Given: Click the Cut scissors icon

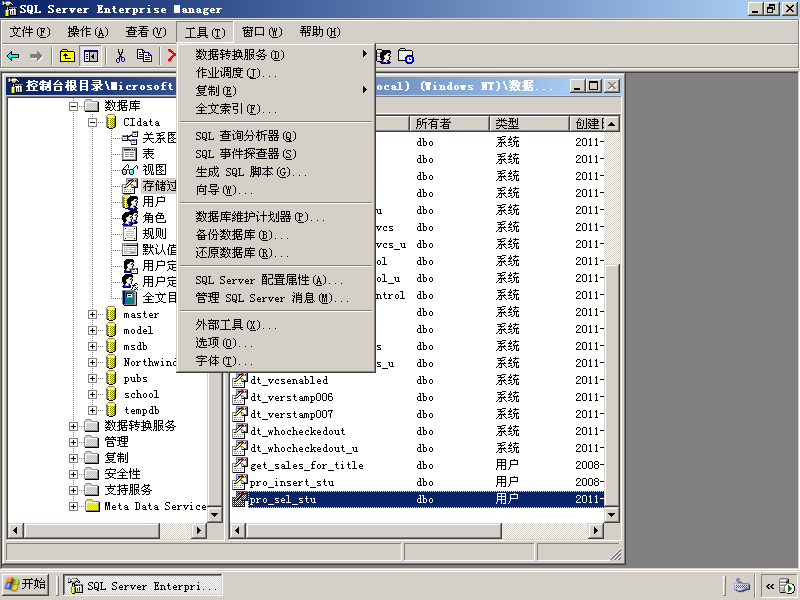Looking at the screenshot, I should click(x=120, y=56).
